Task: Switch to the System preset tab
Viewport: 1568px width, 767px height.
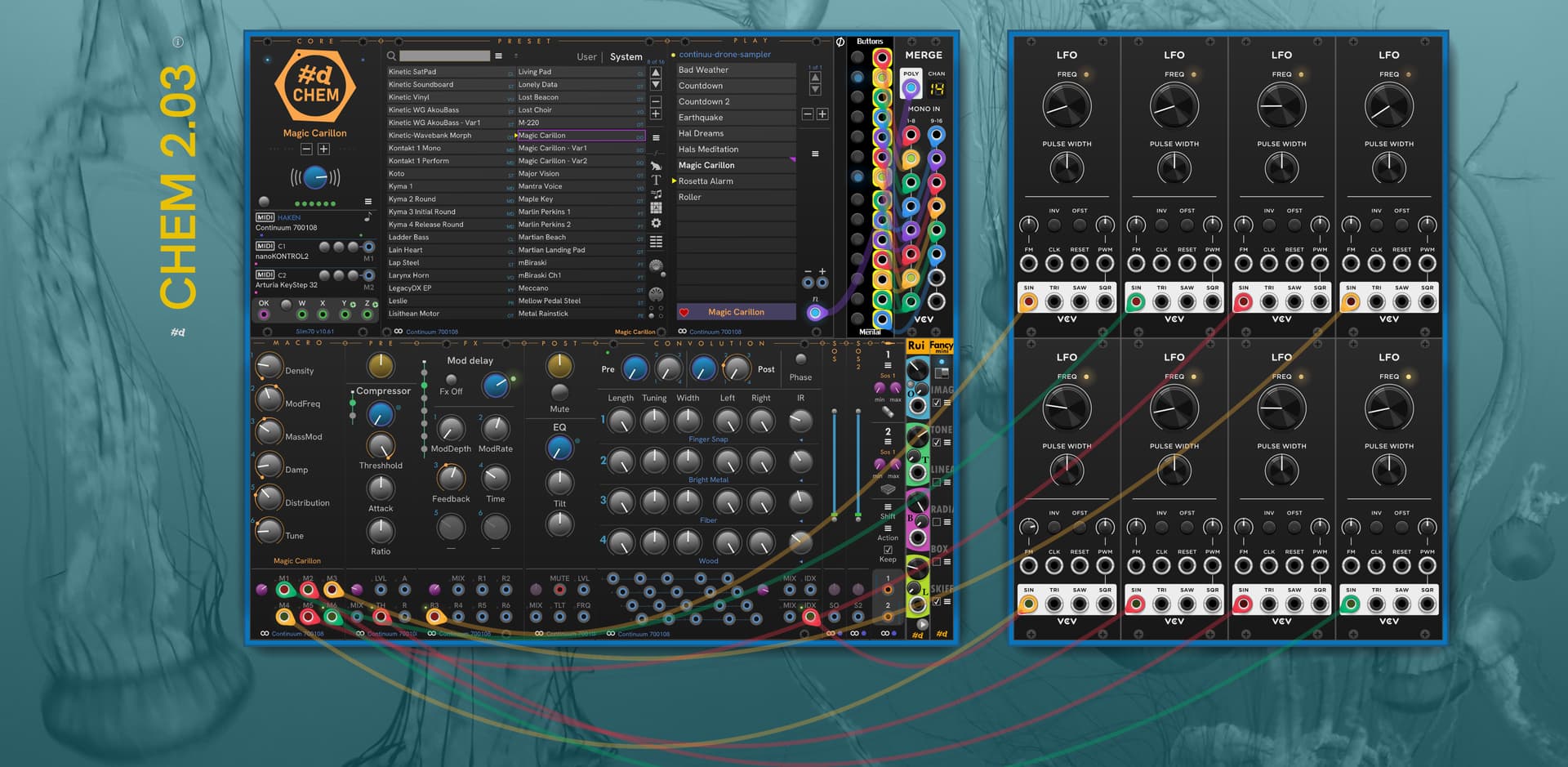Action: 626,57
